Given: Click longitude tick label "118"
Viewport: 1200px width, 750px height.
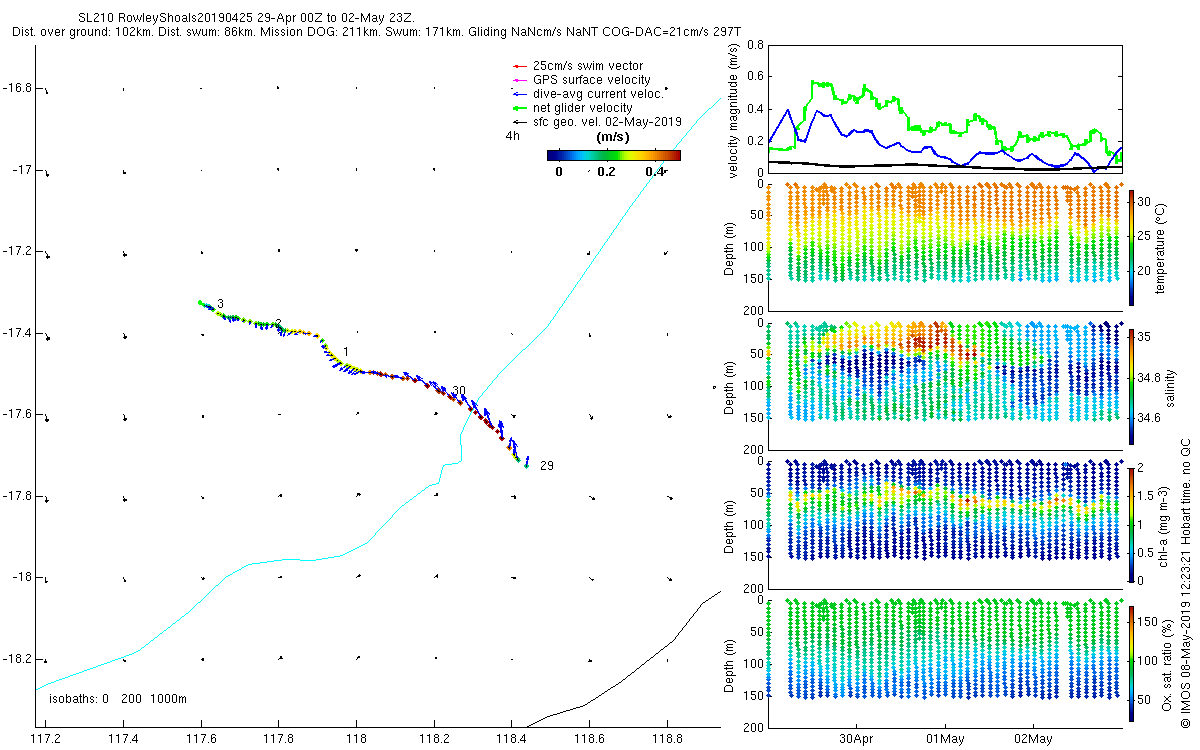Looking at the screenshot, I should click(x=356, y=739).
